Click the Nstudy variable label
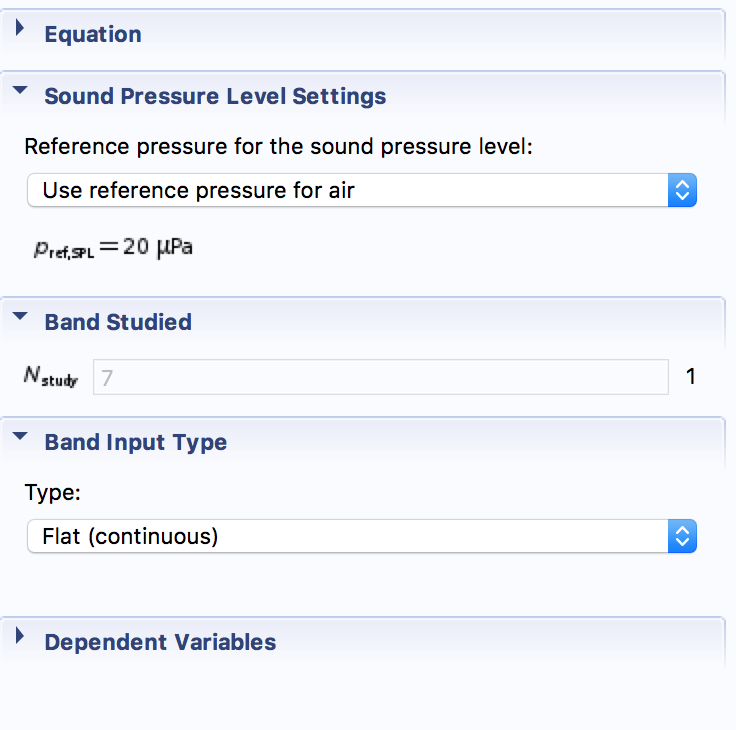736x730 pixels. point(51,377)
